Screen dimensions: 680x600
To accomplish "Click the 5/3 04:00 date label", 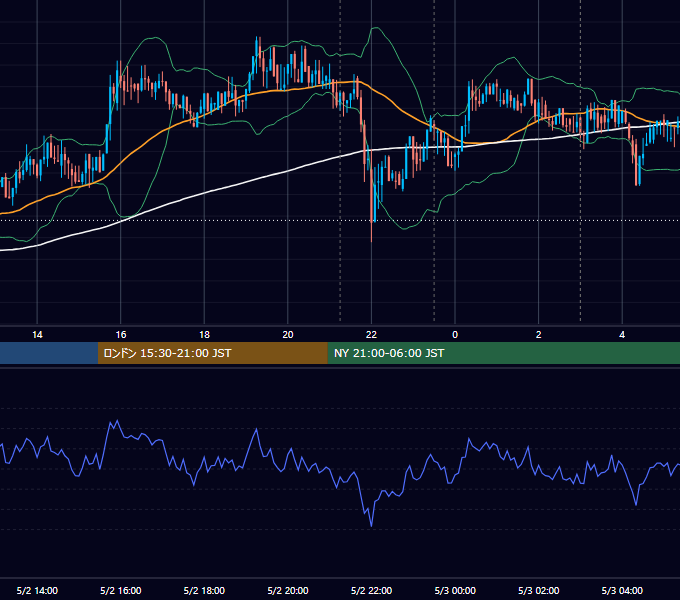I will click(622, 590).
